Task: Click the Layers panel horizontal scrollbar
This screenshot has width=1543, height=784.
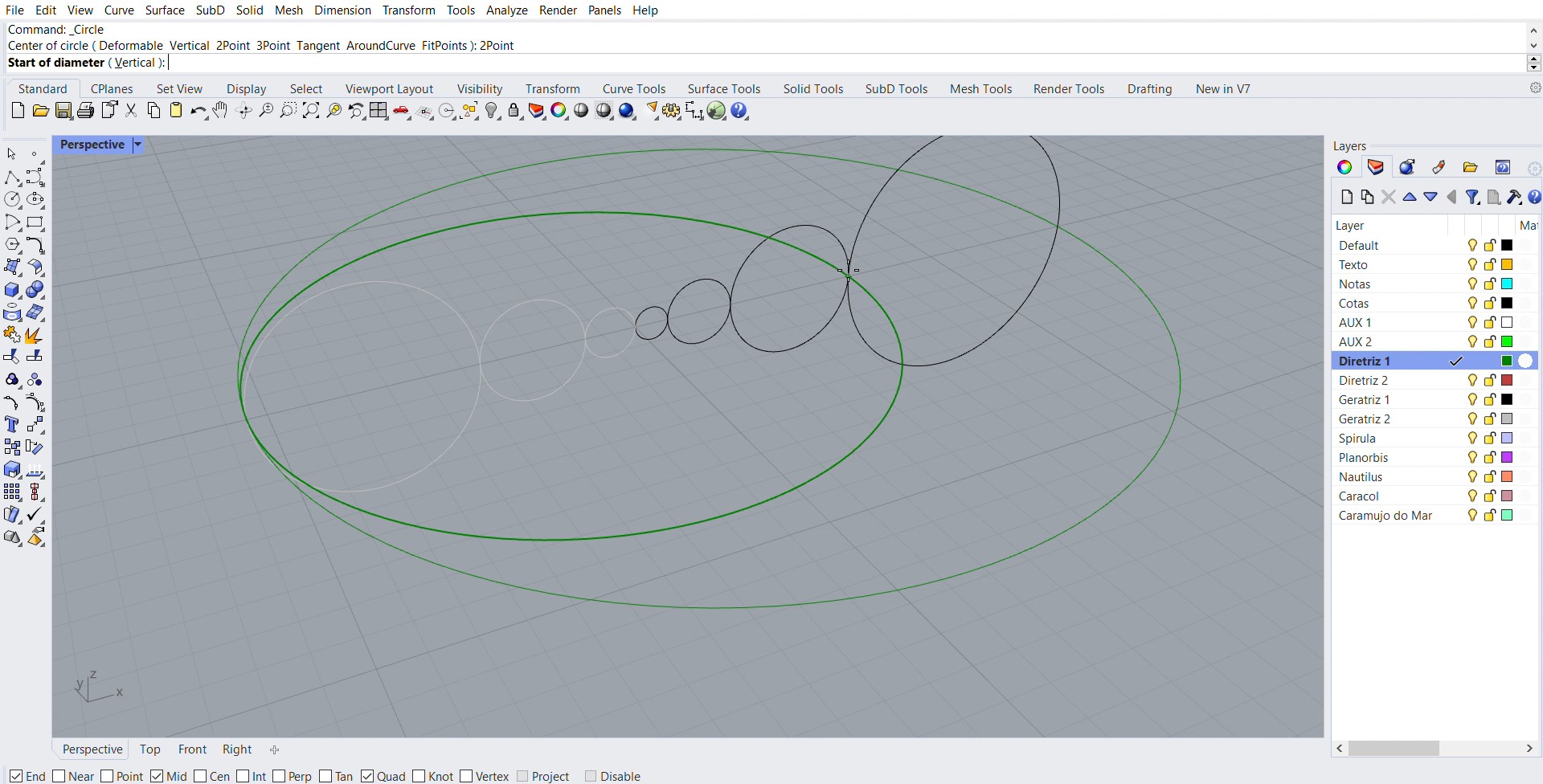Action: point(1394,749)
